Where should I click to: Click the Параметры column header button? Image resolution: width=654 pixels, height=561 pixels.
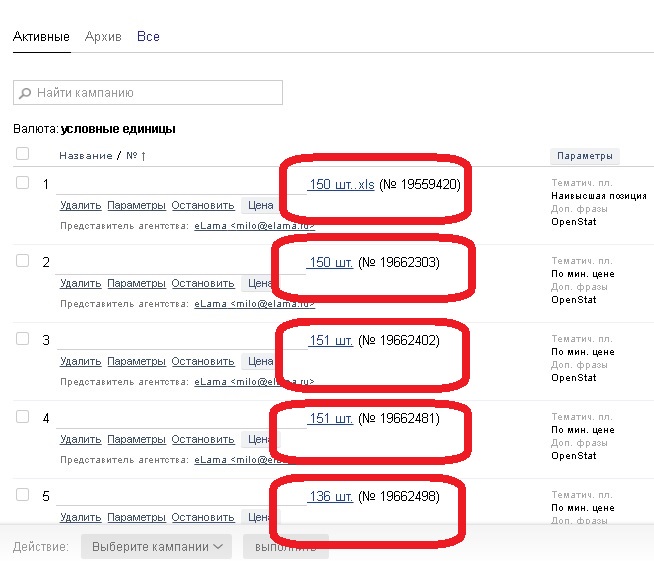(585, 156)
